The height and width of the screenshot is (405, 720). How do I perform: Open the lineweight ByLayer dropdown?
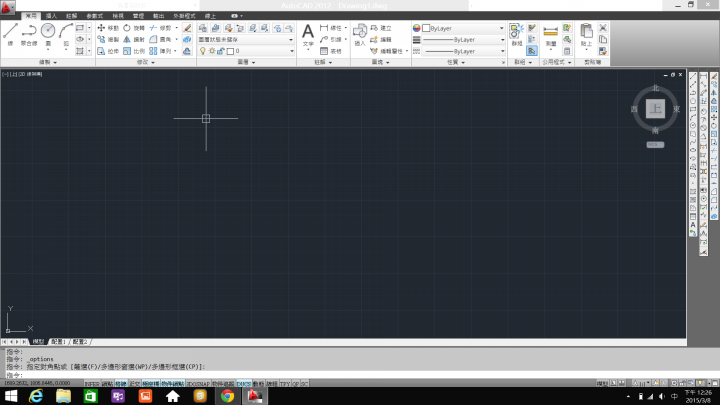[463, 39]
